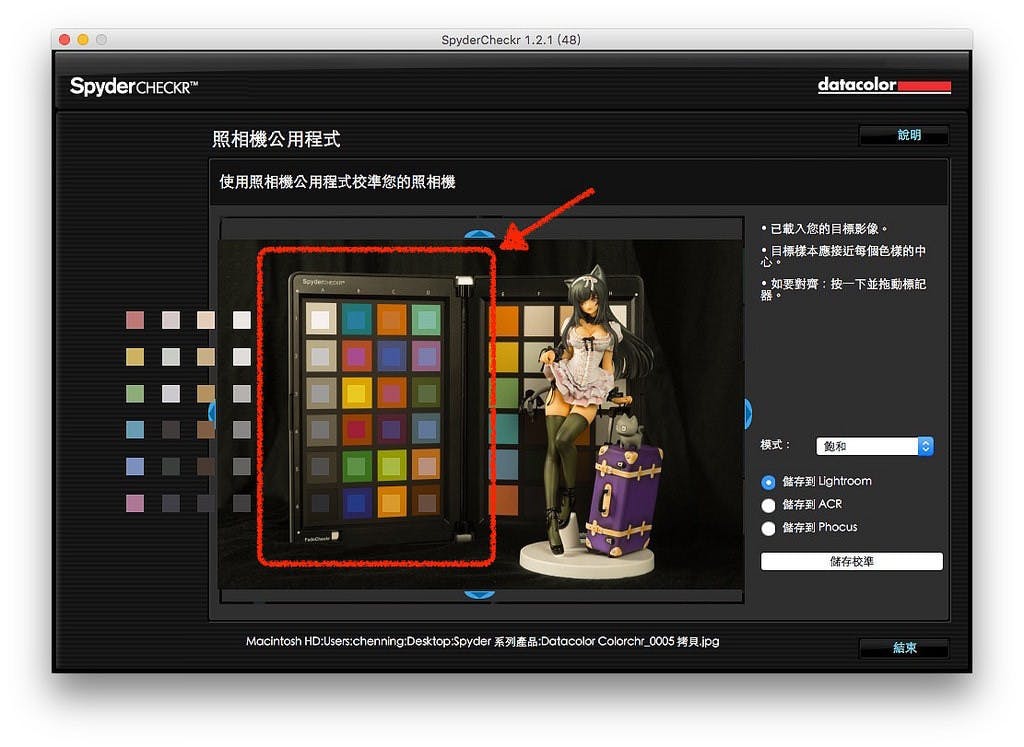Select the 儲存到 ACR radio option
This screenshot has width=1024, height=747.
(769, 505)
